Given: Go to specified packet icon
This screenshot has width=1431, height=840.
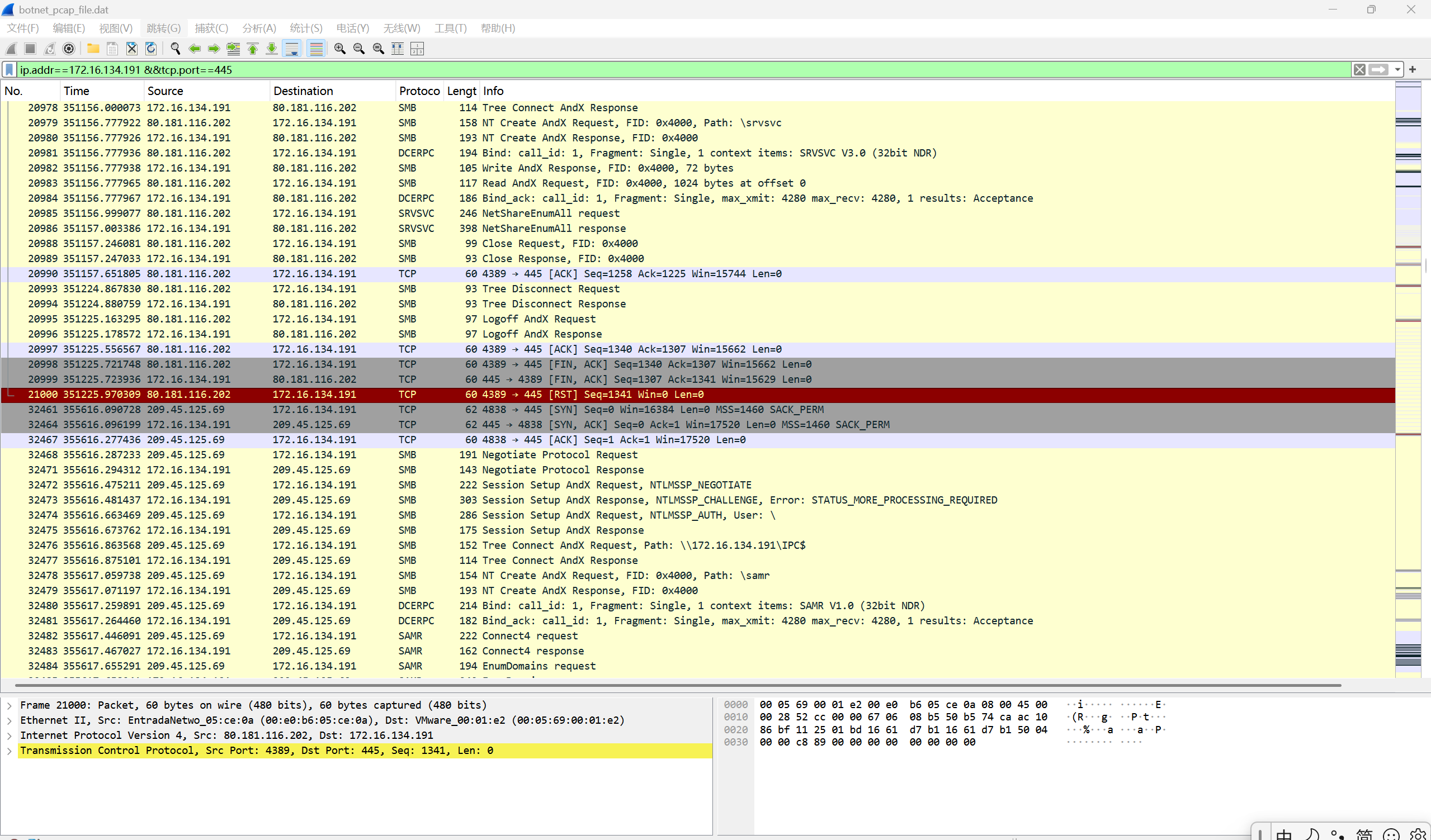Looking at the screenshot, I should pos(233,49).
